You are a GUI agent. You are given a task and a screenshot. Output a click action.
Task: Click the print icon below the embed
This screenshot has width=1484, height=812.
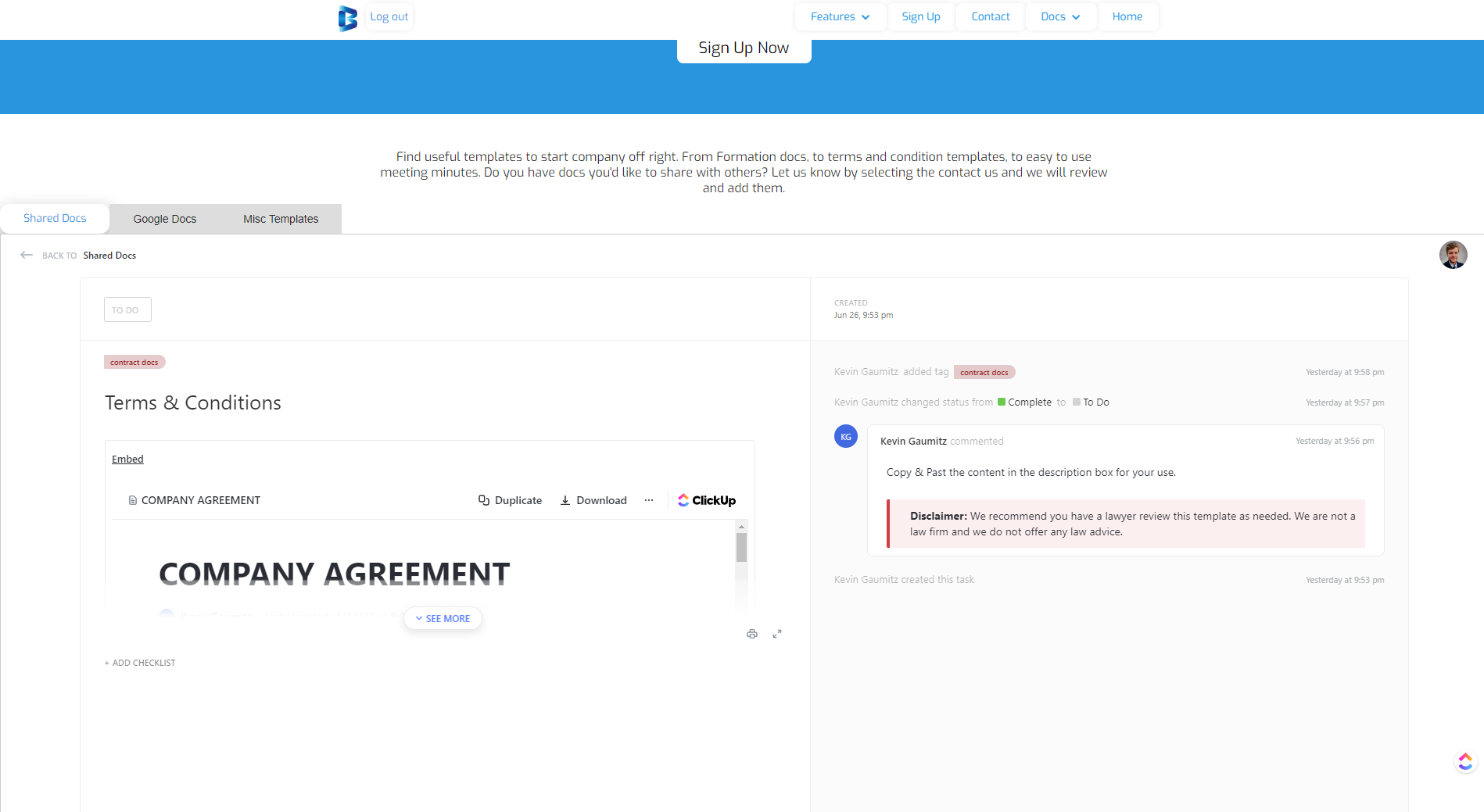coord(752,634)
